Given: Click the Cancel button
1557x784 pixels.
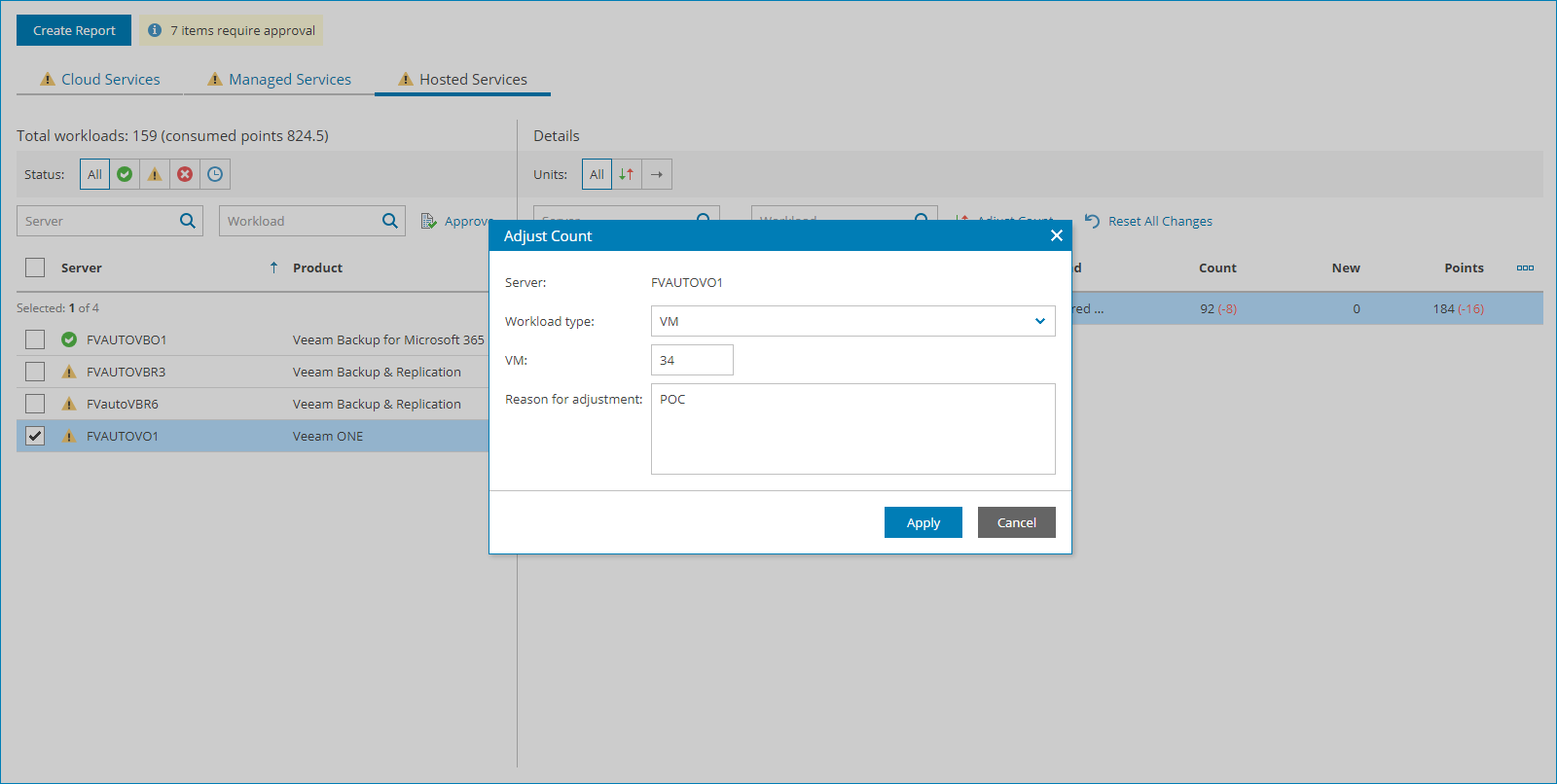Looking at the screenshot, I should [1017, 522].
